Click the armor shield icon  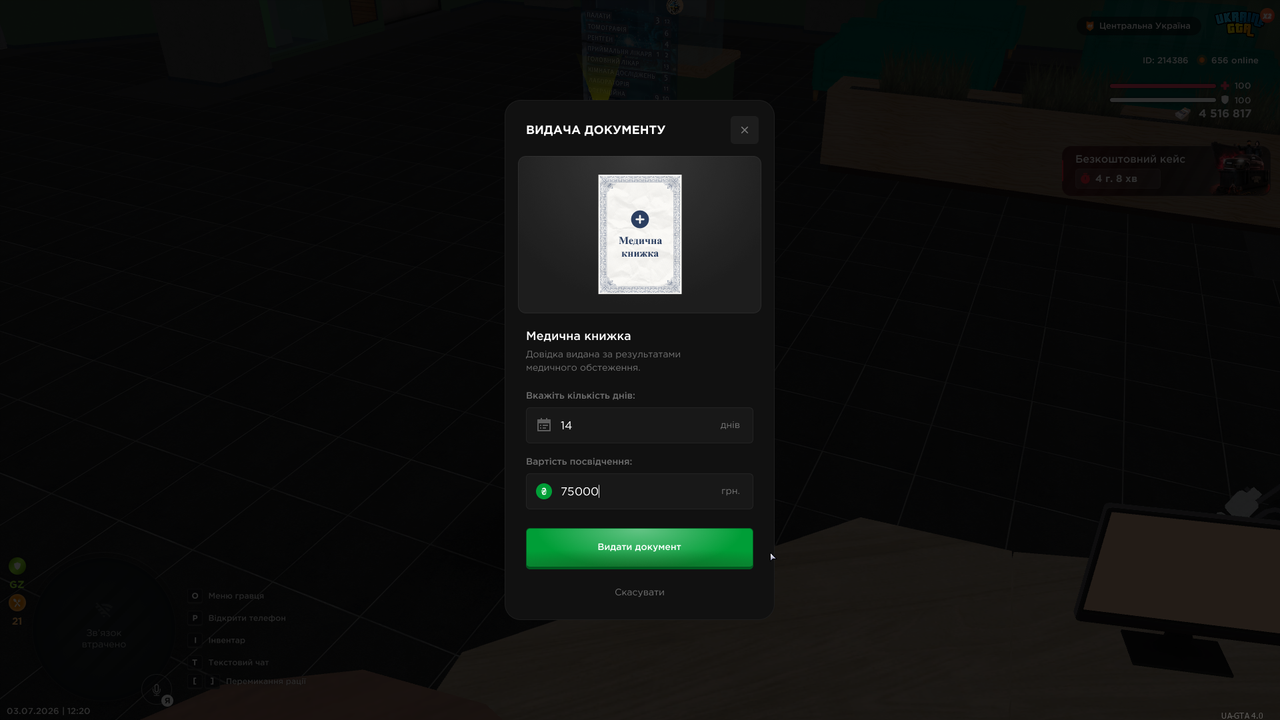[1225, 100]
